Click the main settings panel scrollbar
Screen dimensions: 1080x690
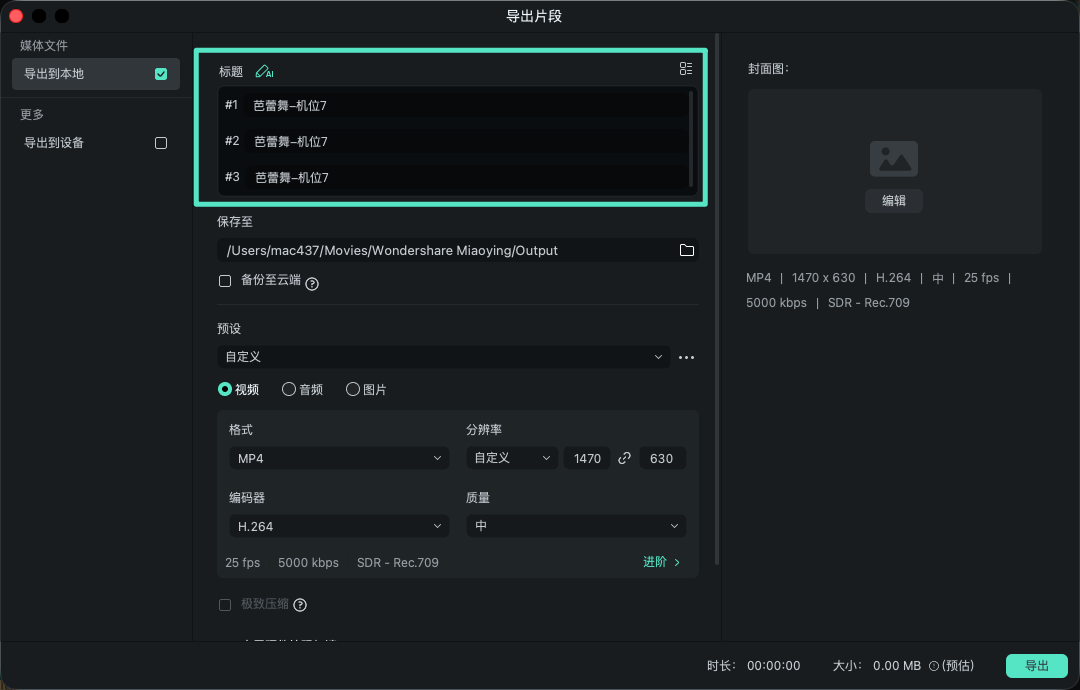pos(717,300)
